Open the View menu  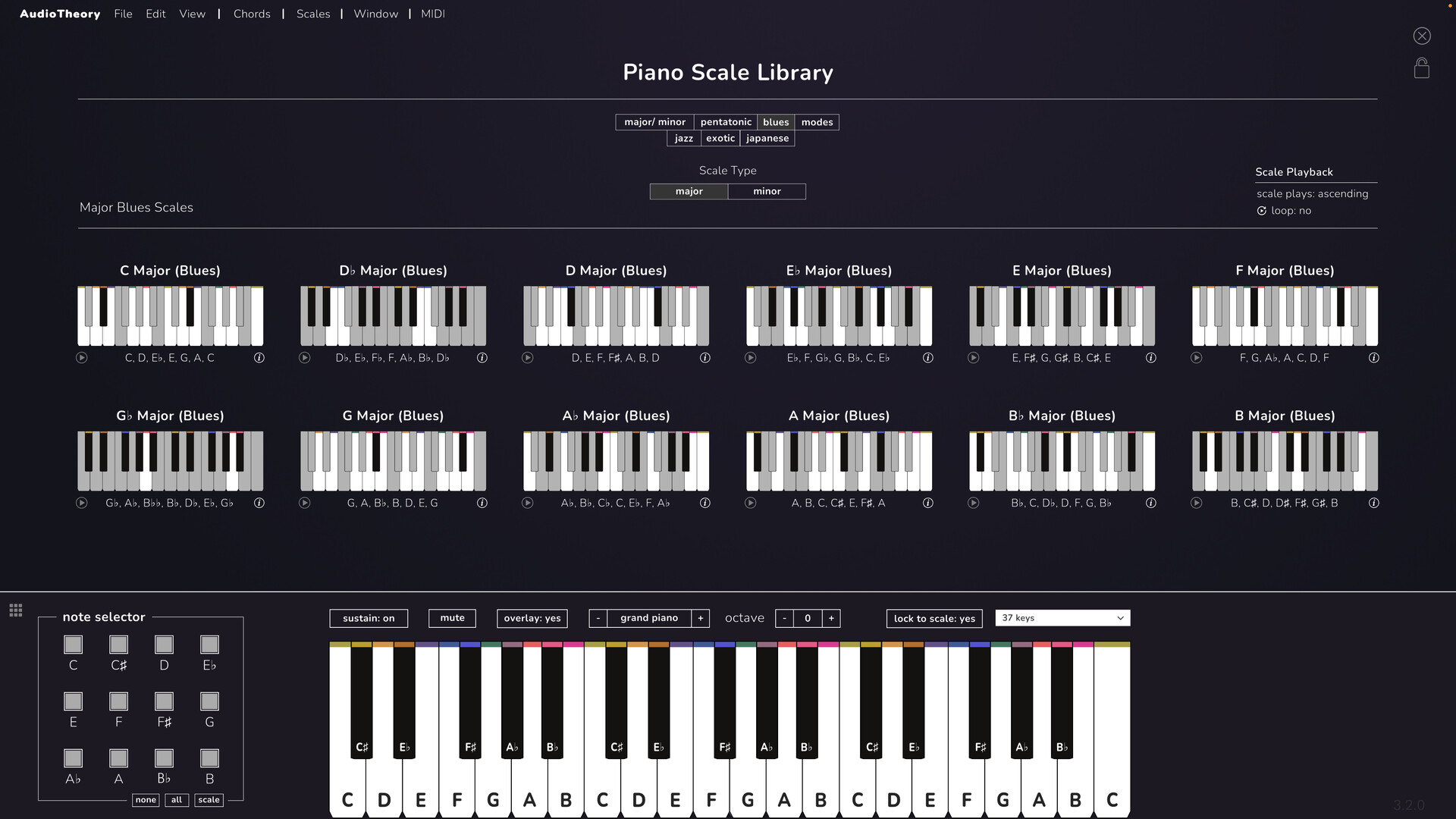(192, 14)
